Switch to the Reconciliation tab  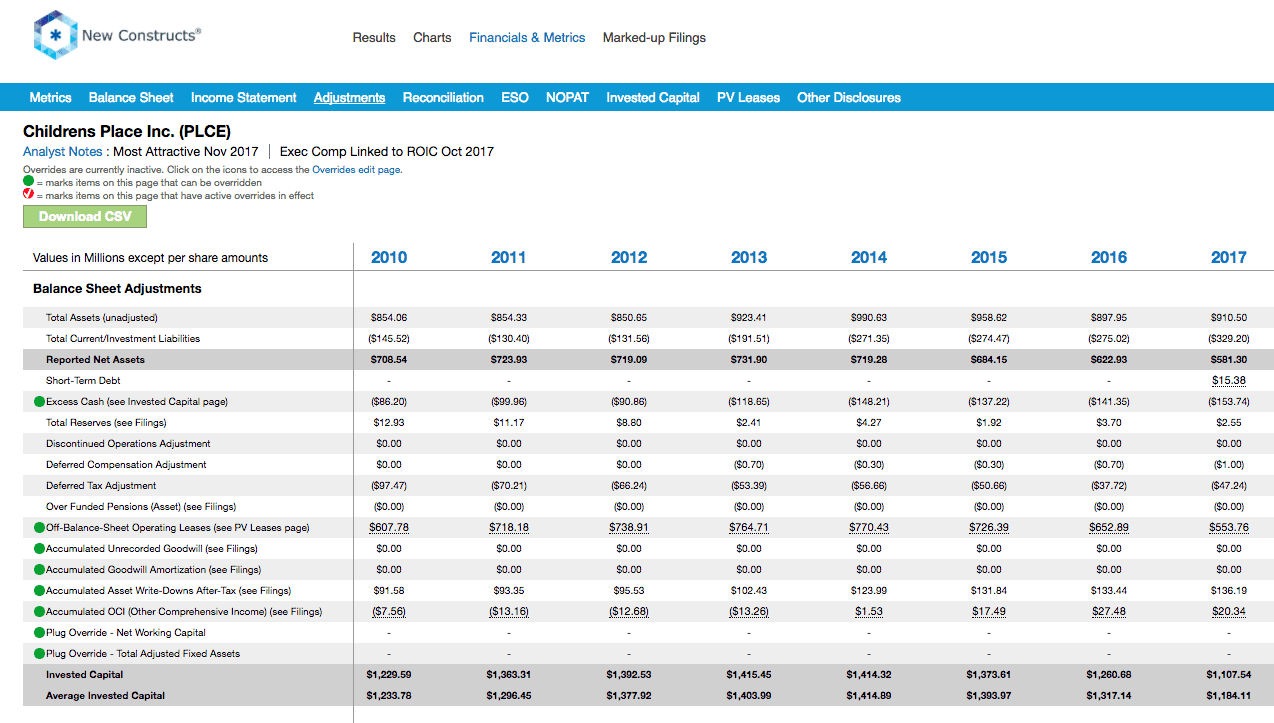[443, 98]
